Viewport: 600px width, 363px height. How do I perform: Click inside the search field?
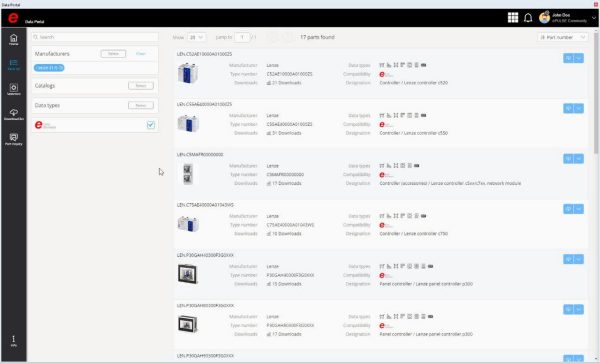tap(95, 37)
